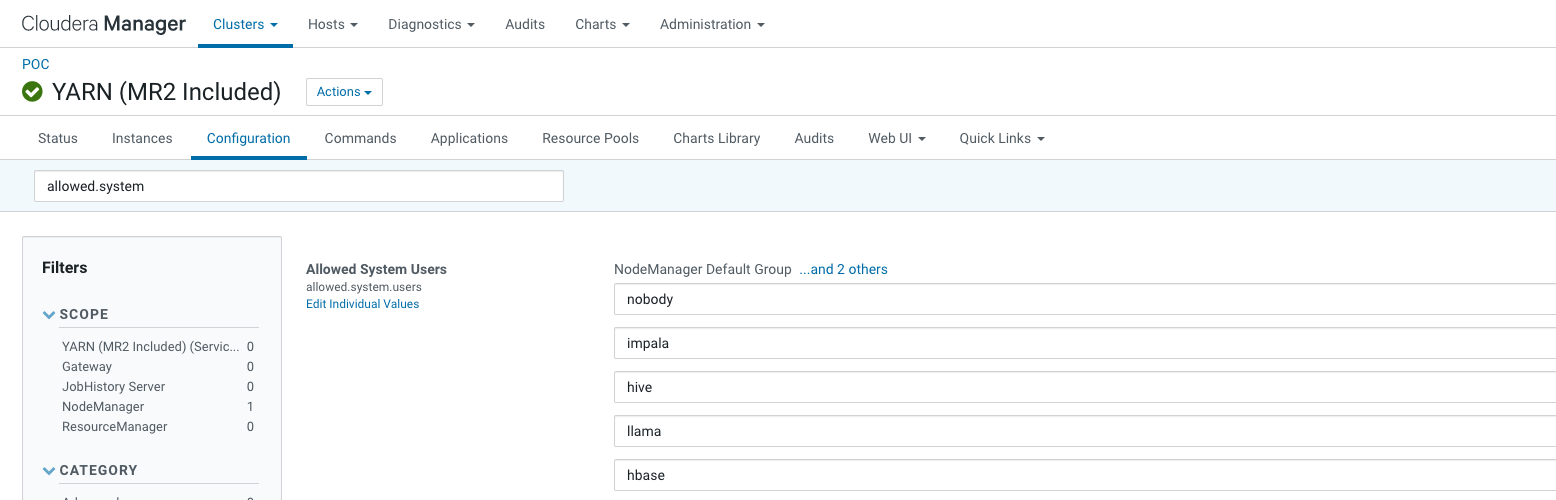Image resolution: width=1556 pixels, height=500 pixels.
Task: Filter by NodeManager scope
Action: click(158, 407)
